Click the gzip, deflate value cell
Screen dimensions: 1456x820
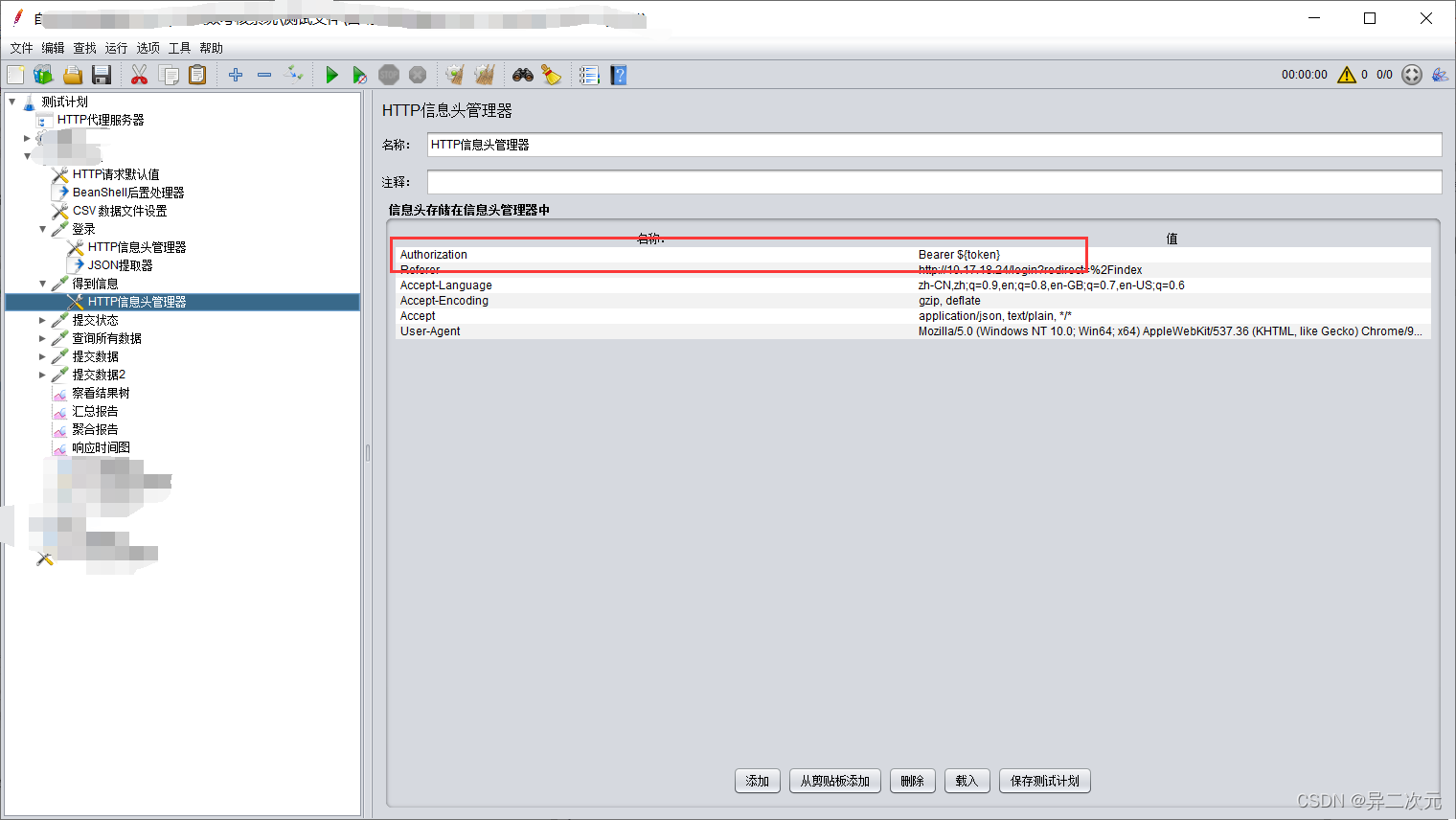(x=1172, y=301)
